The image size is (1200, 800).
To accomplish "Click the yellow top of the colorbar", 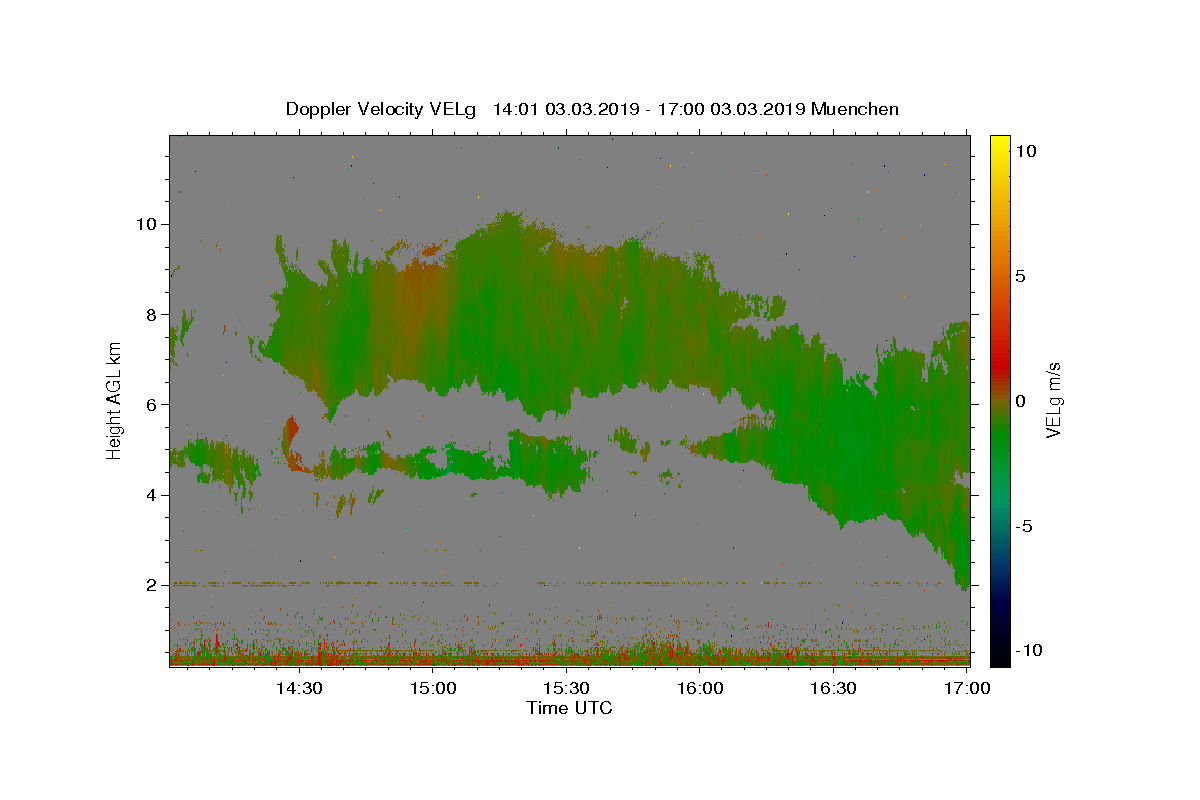I will tap(999, 143).
